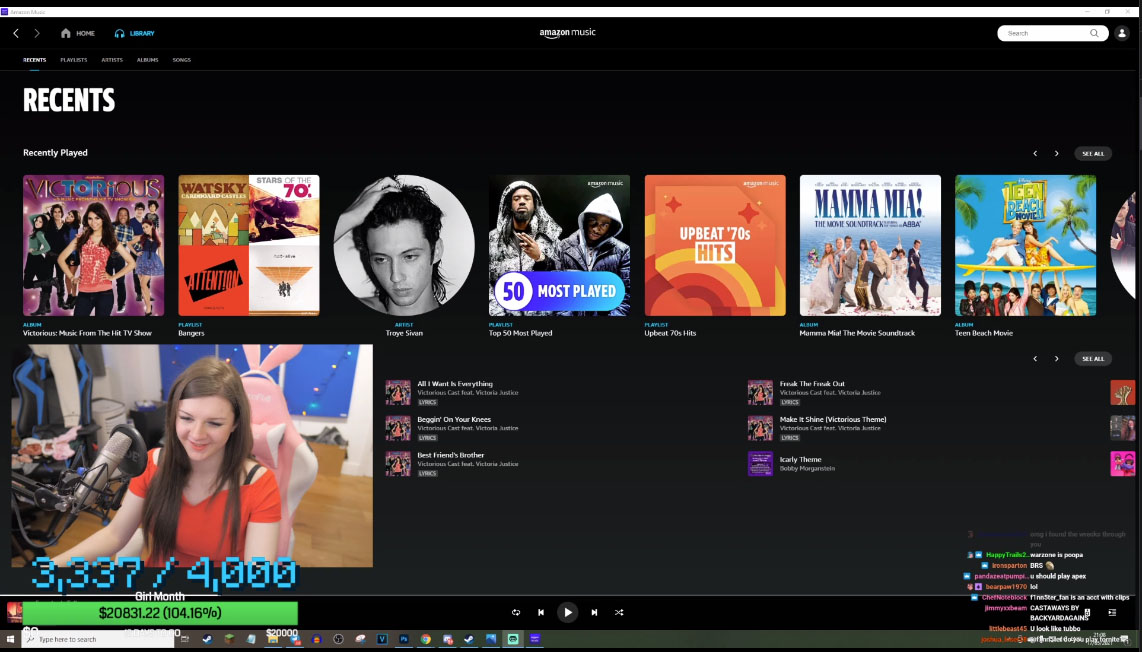Open the Bangers playlist title link
1142x652 pixels.
(192, 334)
